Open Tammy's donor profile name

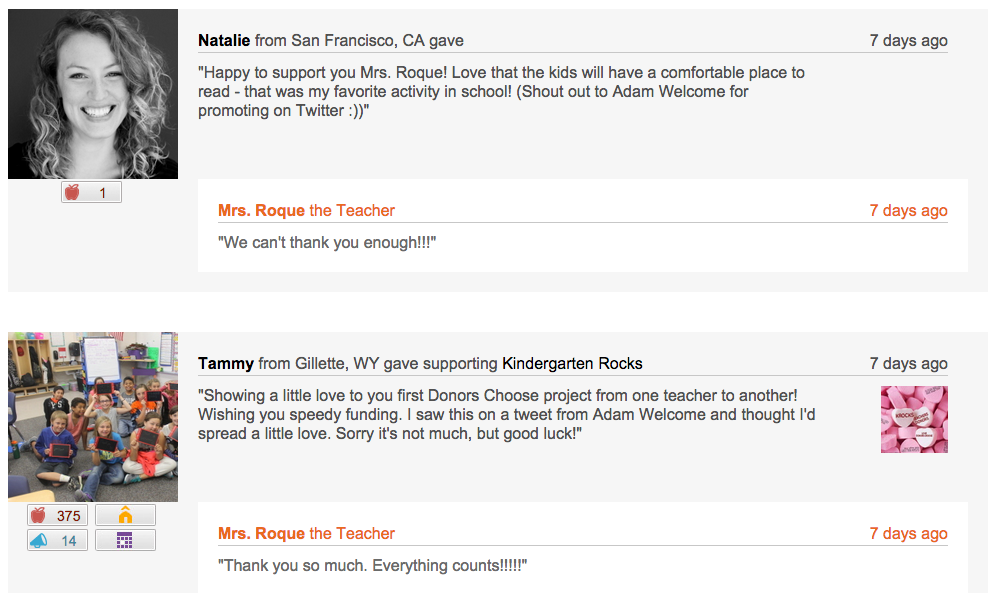click(x=225, y=364)
